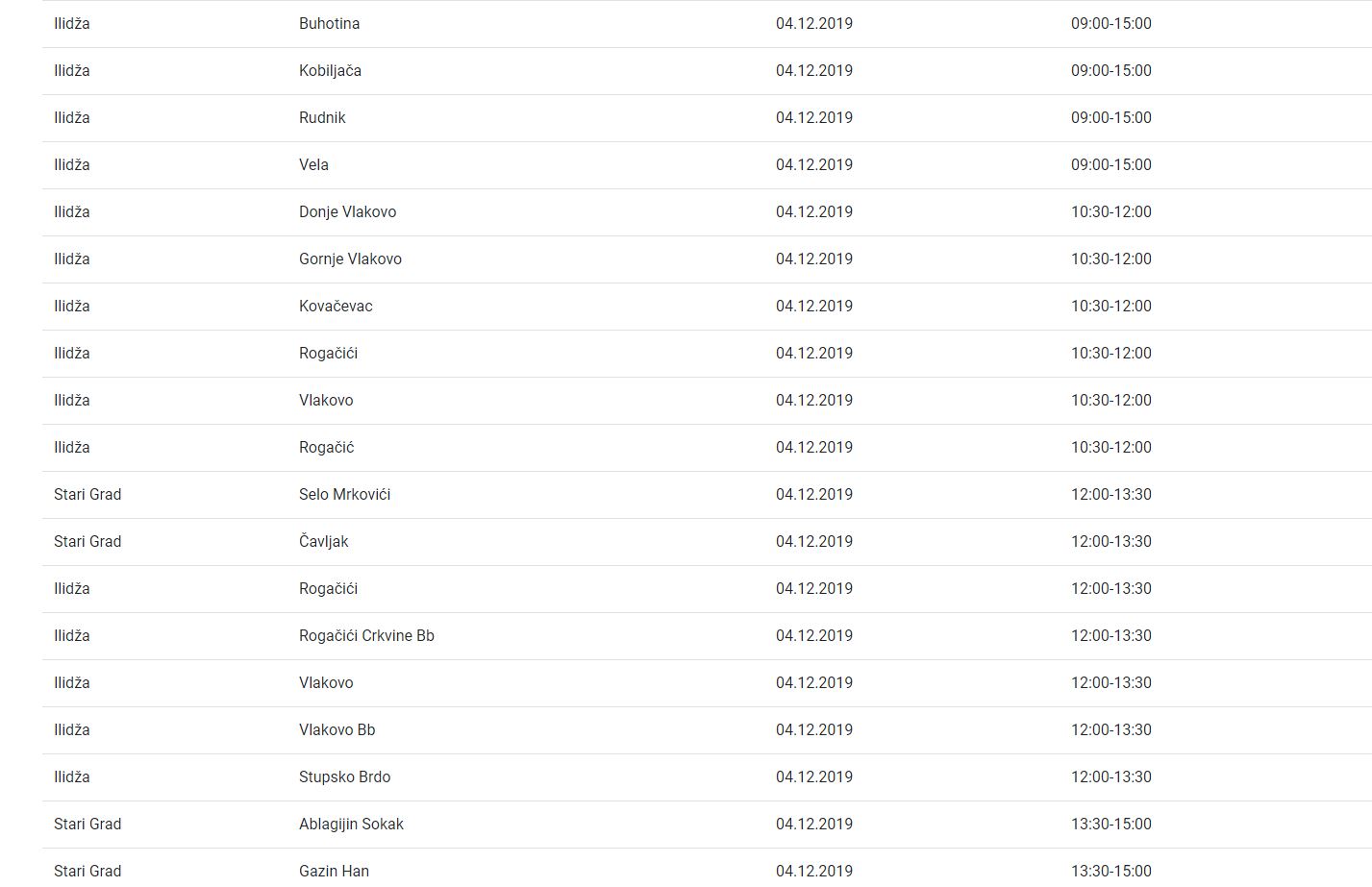Click the Stupsko Brdo entry
1372x887 pixels.
pos(344,776)
